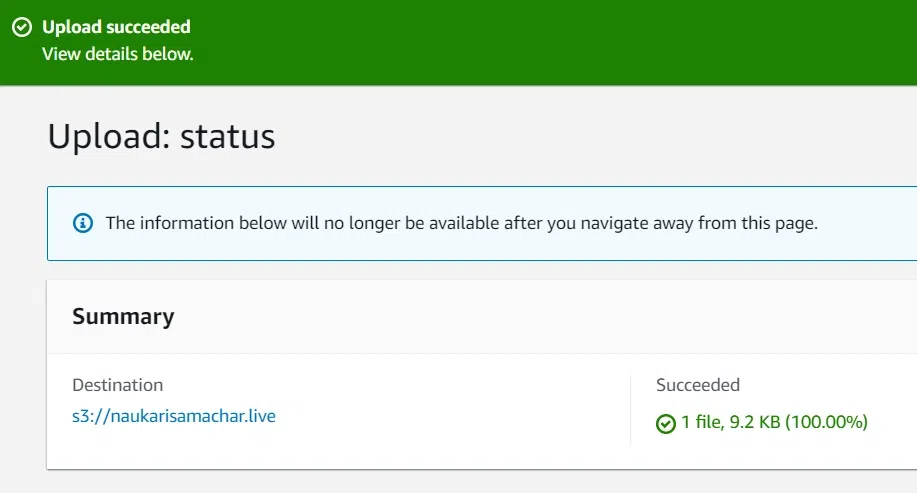This screenshot has width=917, height=493.
Task: Click the blue info circle icon
Action: point(84,223)
